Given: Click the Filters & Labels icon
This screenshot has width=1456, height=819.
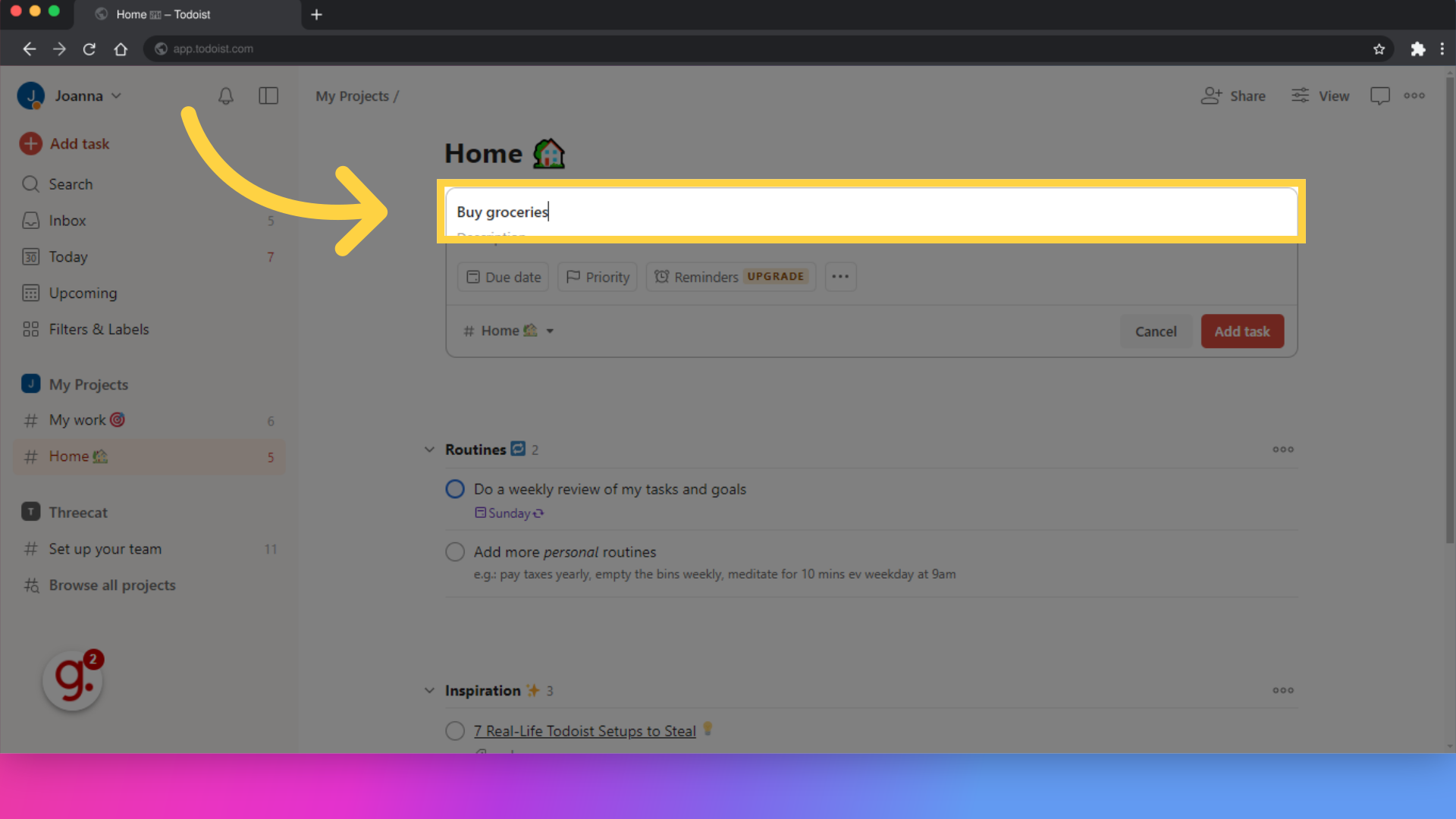Looking at the screenshot, I should point(30,329).
